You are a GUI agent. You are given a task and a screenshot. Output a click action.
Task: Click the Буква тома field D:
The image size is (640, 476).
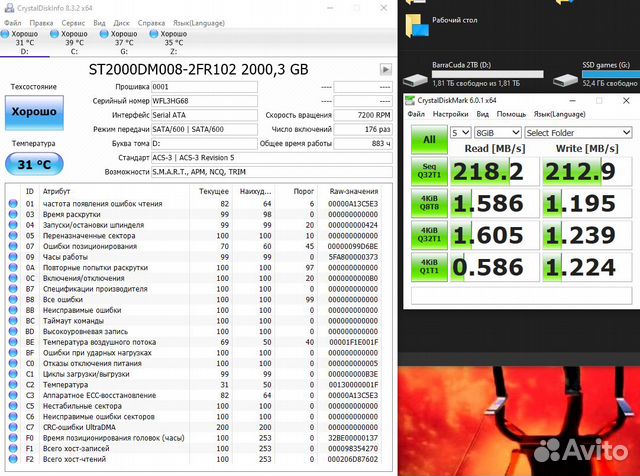pos(204,143)
